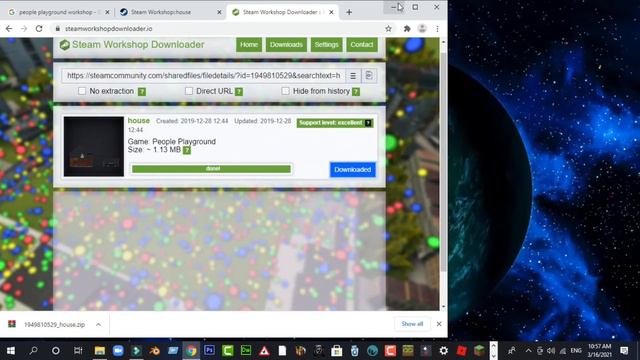This screenshot has height=360, width=640.
Task: Switch to Chrome on the taskbar
Action: coord(191,351)
